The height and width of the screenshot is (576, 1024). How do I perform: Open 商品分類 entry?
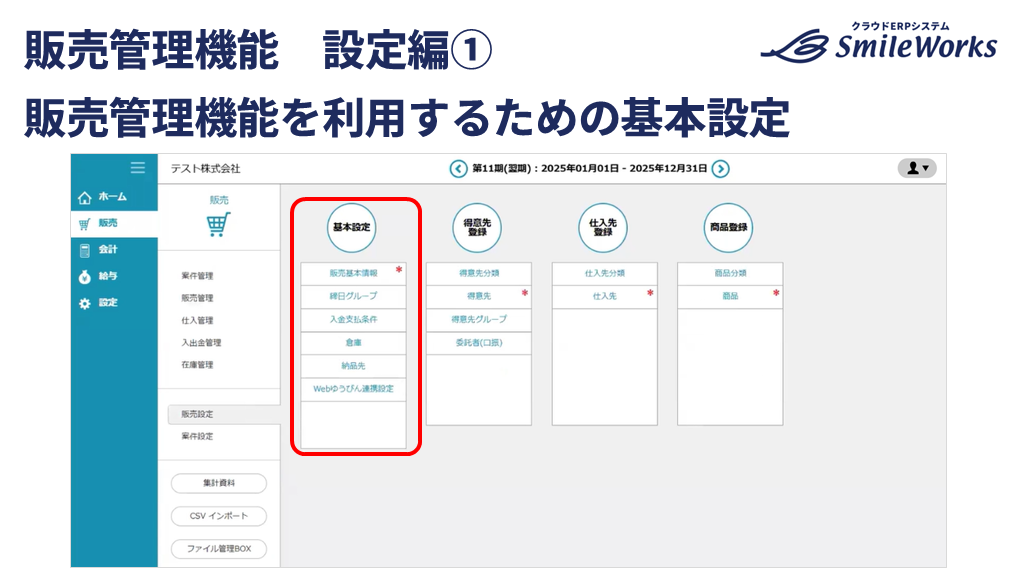point(730,273)
